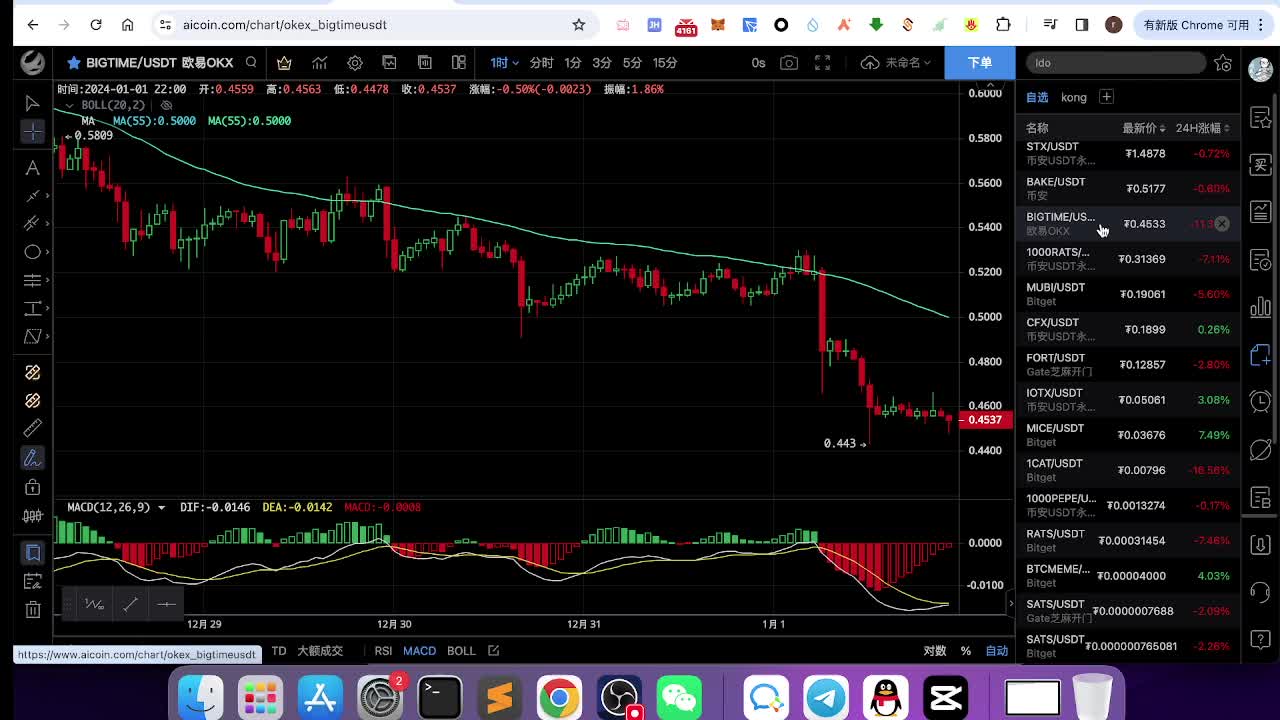Open the 1时 timeframe dropdown
The width and height of the screenshot is (1280, 720).
(504, 63)
